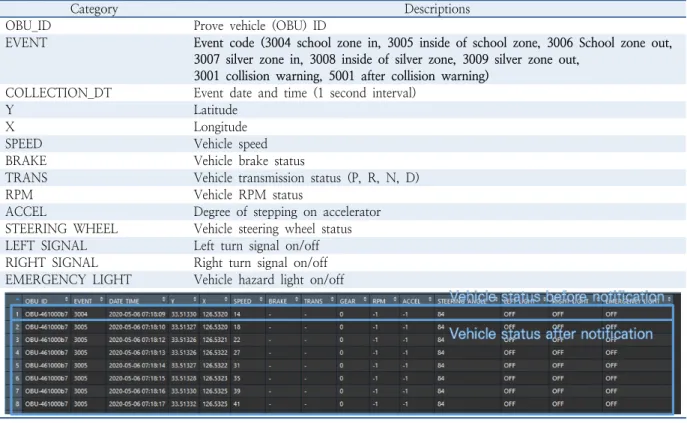Click the BRAKE column sort arrows
The height and width of the screenshot is (423, 687).
(x=296, y=299)
